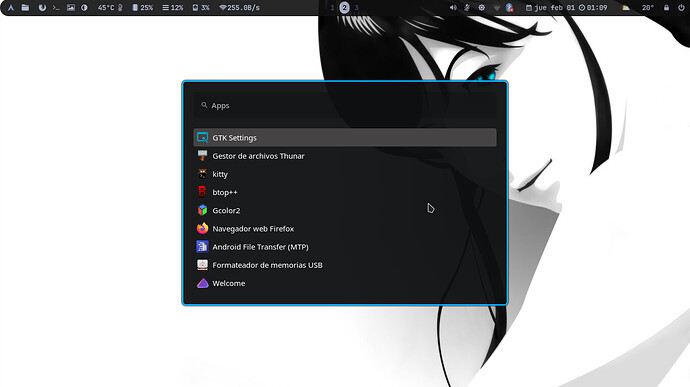The image size is (690, 387).
Task: Click the 25% CPU usage module
Action: [x=143, y=7]
